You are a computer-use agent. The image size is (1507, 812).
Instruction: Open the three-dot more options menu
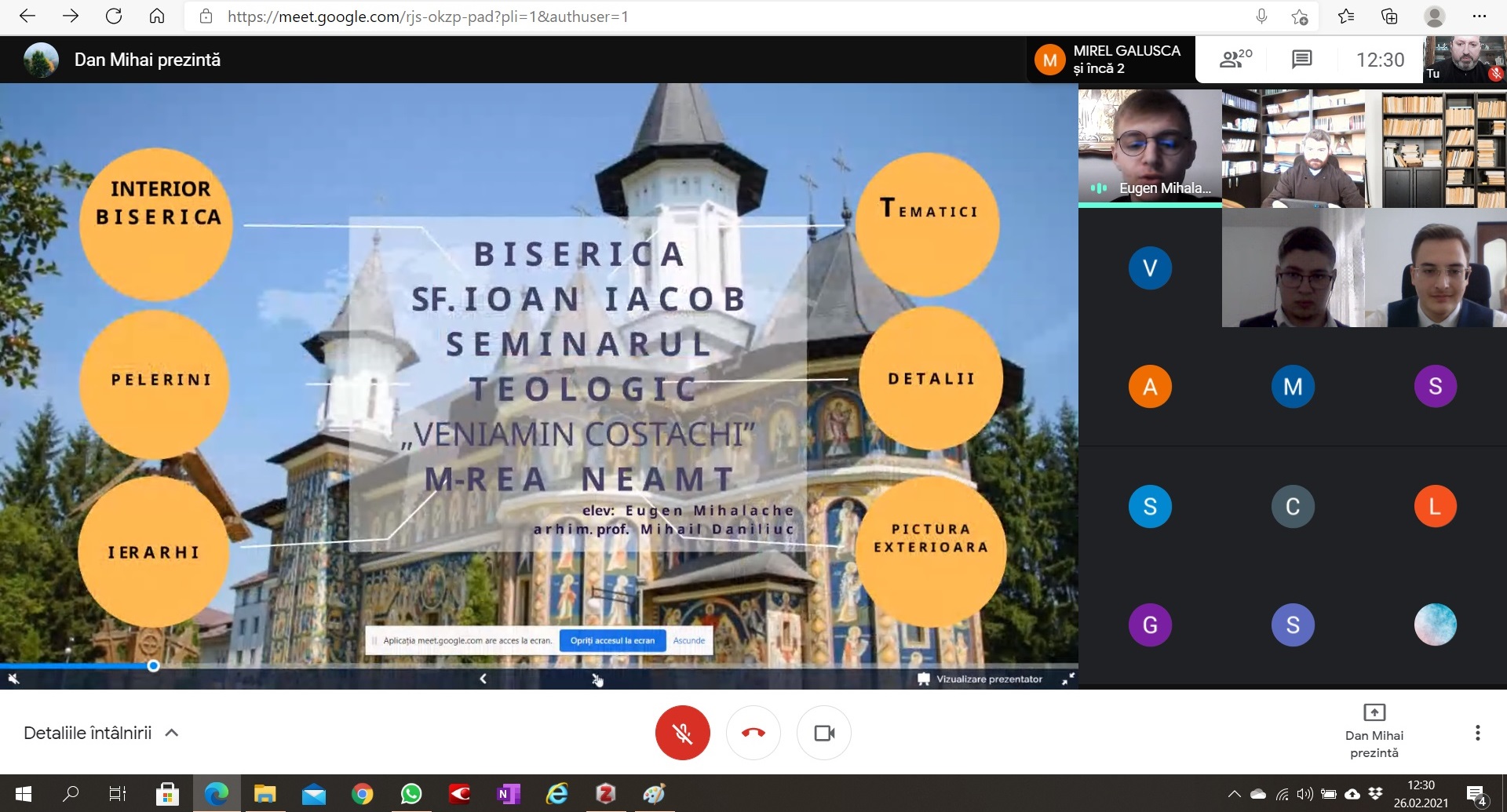click(1477, 733)
